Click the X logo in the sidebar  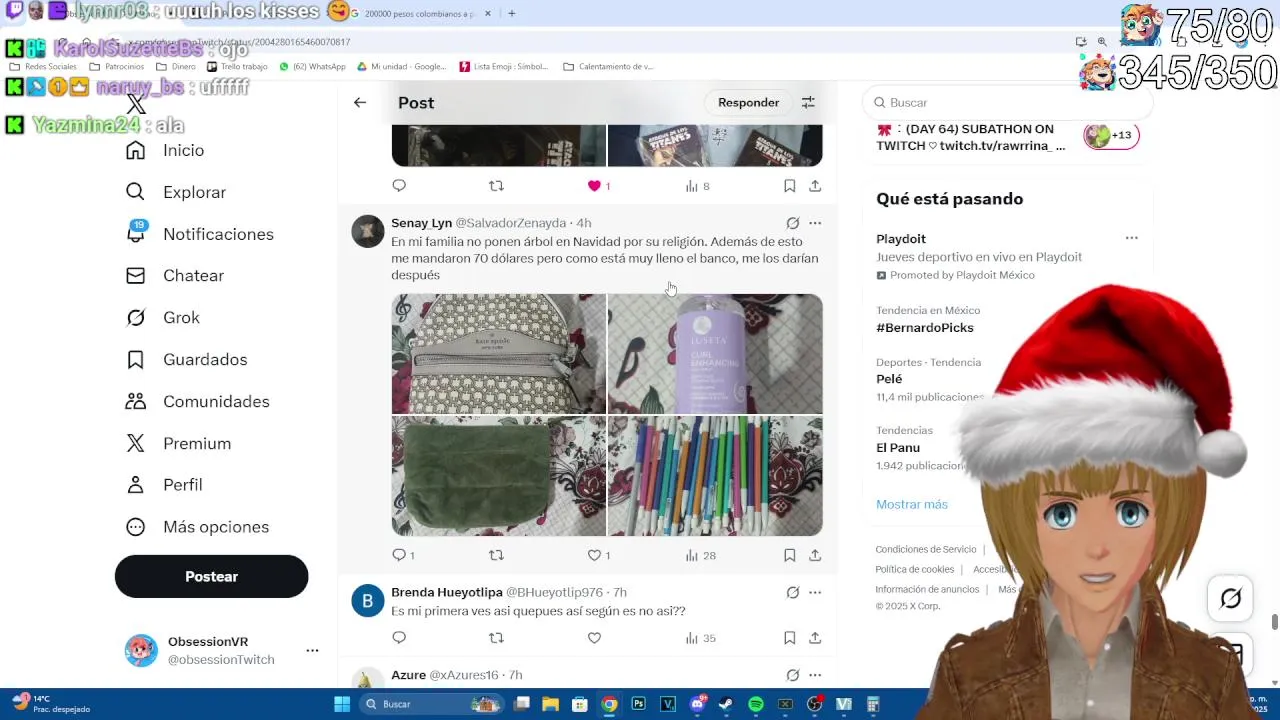(136, 105)
